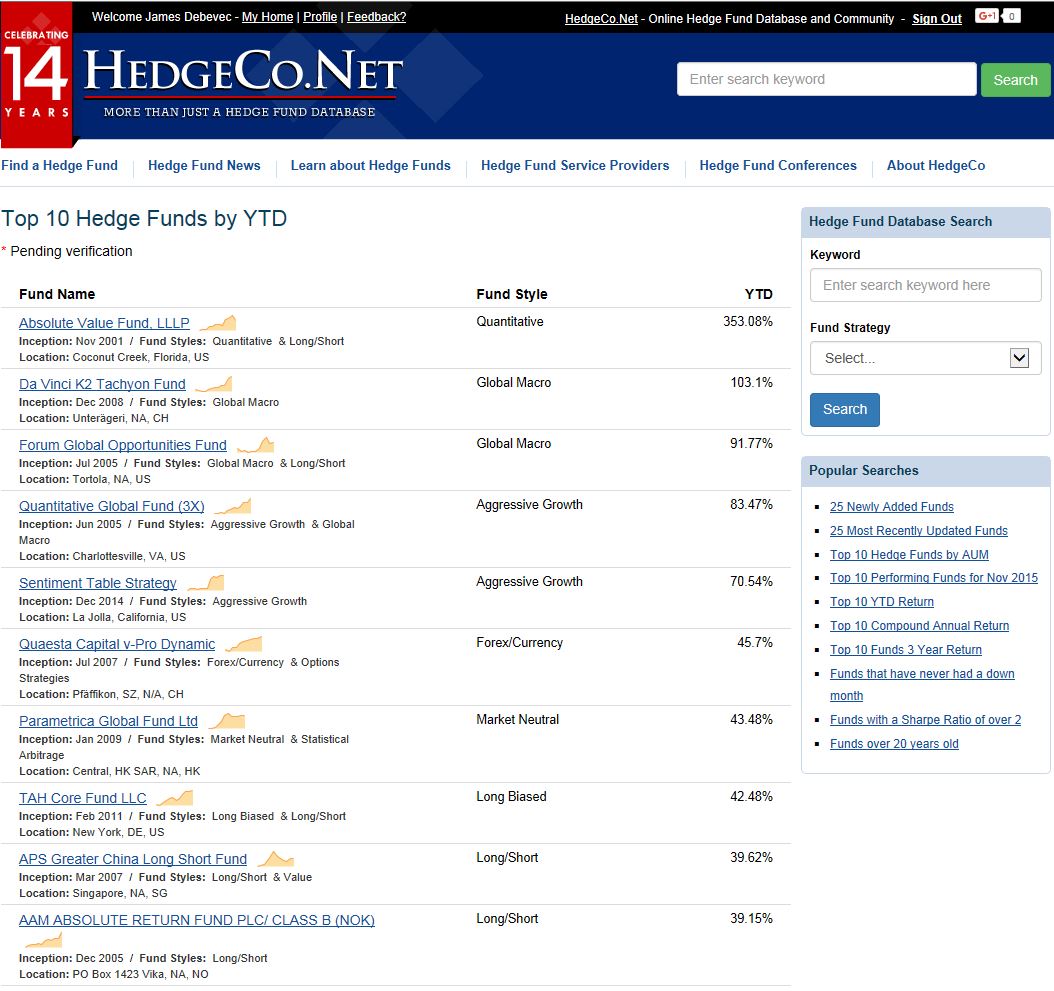This screenshot has height=991, width=1054.
Task: Click the HedgeCo.Net link in header
Action: [601, 19]
